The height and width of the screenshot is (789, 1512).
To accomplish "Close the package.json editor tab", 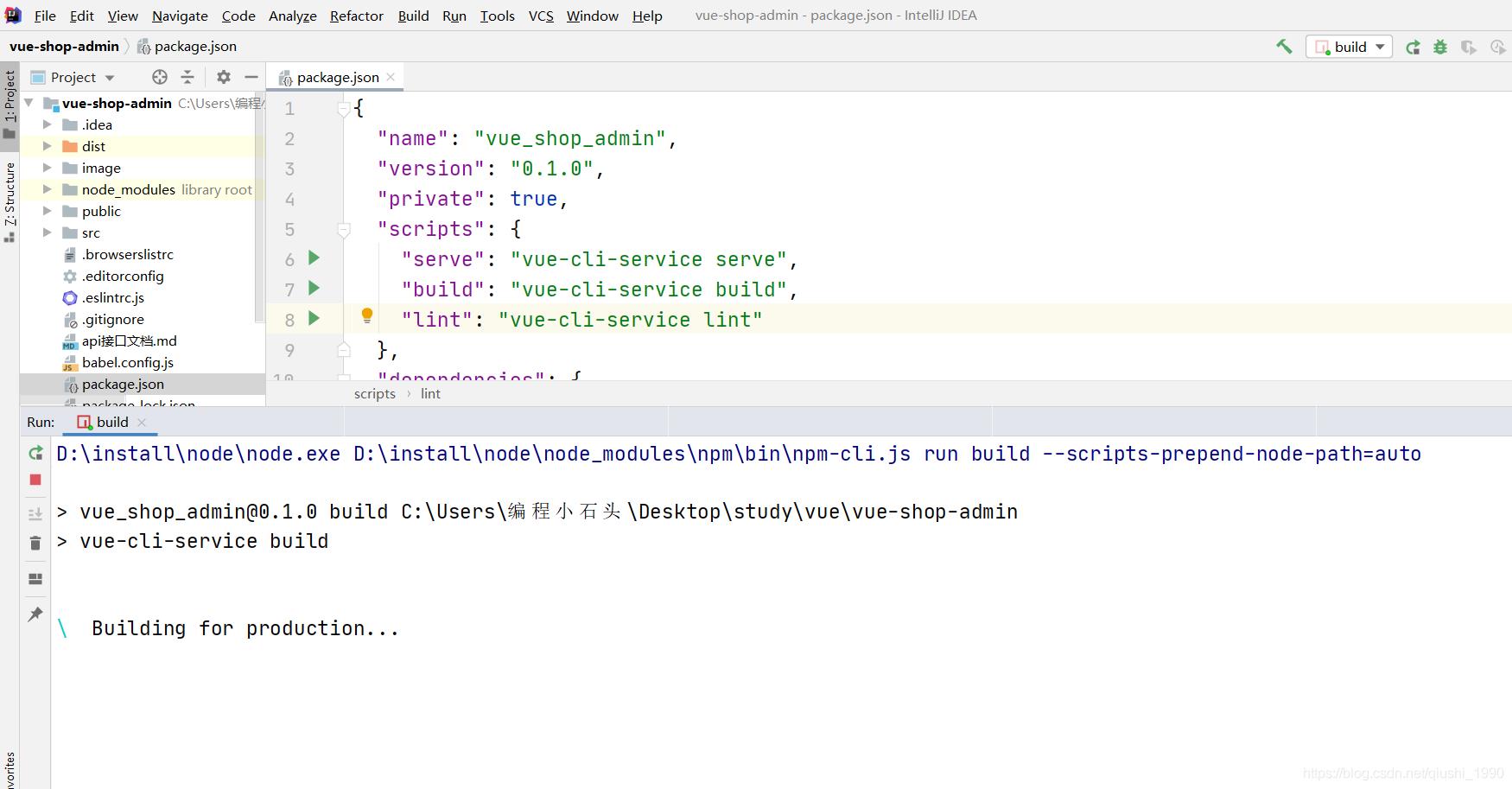I will (x=391, y=77).
